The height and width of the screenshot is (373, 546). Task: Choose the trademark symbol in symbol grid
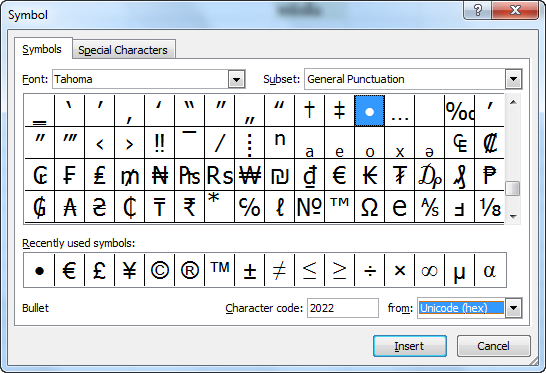pos(340,207)
